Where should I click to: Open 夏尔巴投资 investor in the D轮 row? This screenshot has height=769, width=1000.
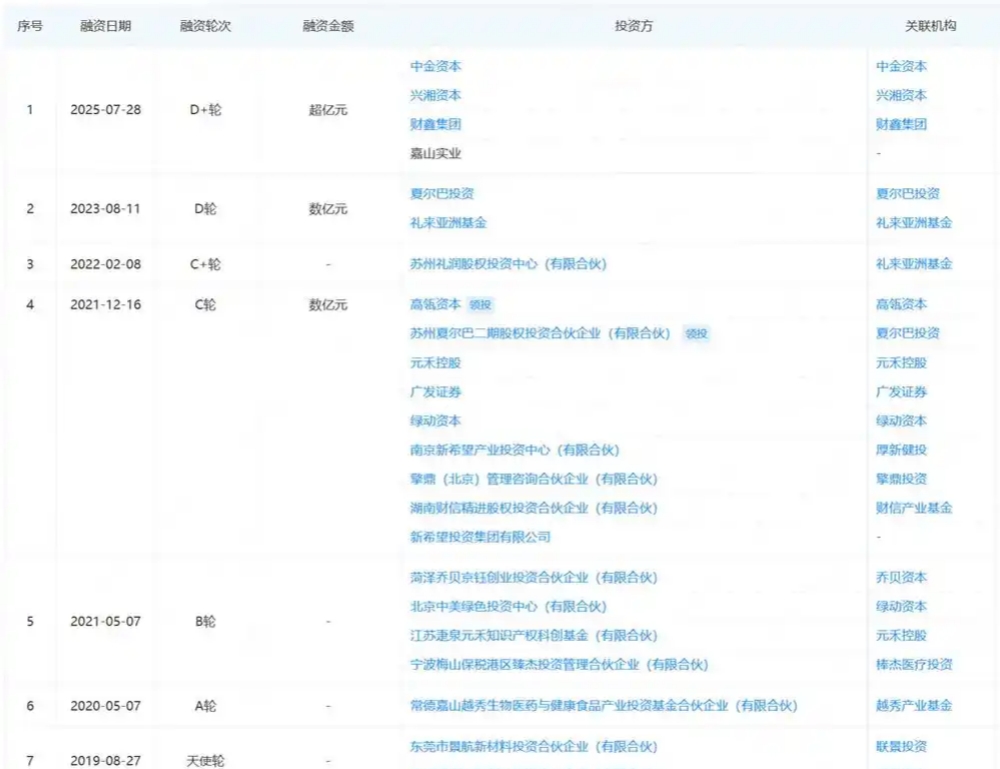pos(442,194)
